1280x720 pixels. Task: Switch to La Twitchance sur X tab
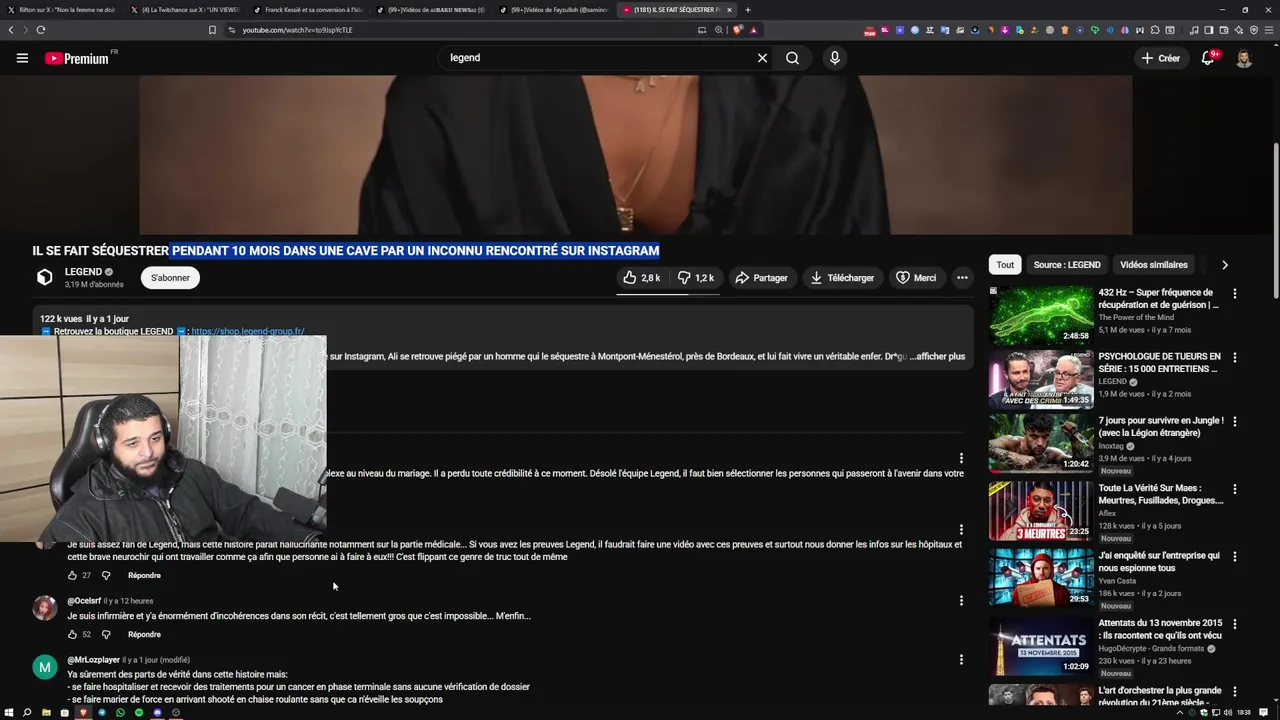click(185, 10)
